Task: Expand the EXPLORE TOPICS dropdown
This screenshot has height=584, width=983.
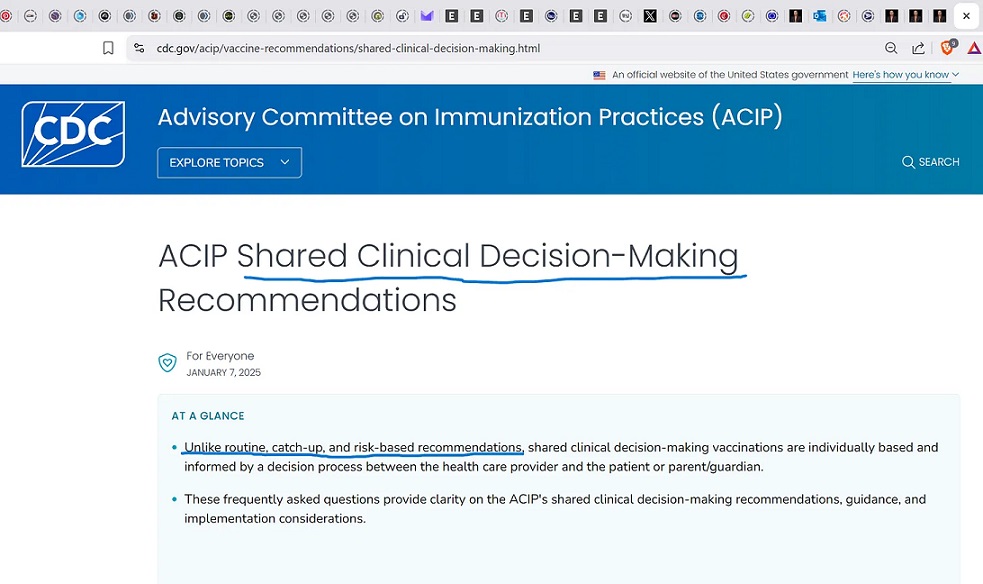Action: click(x=229, y=163)
